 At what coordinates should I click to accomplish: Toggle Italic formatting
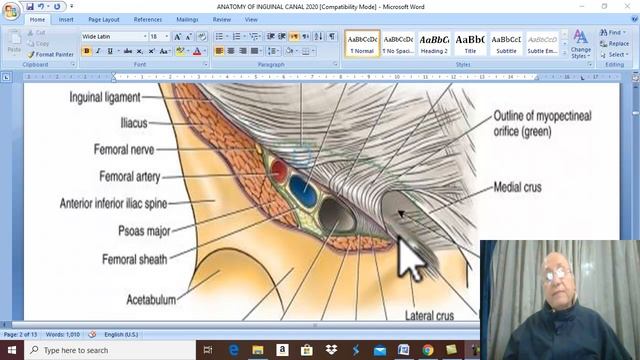pyautogui.click(x=98, y=51)
